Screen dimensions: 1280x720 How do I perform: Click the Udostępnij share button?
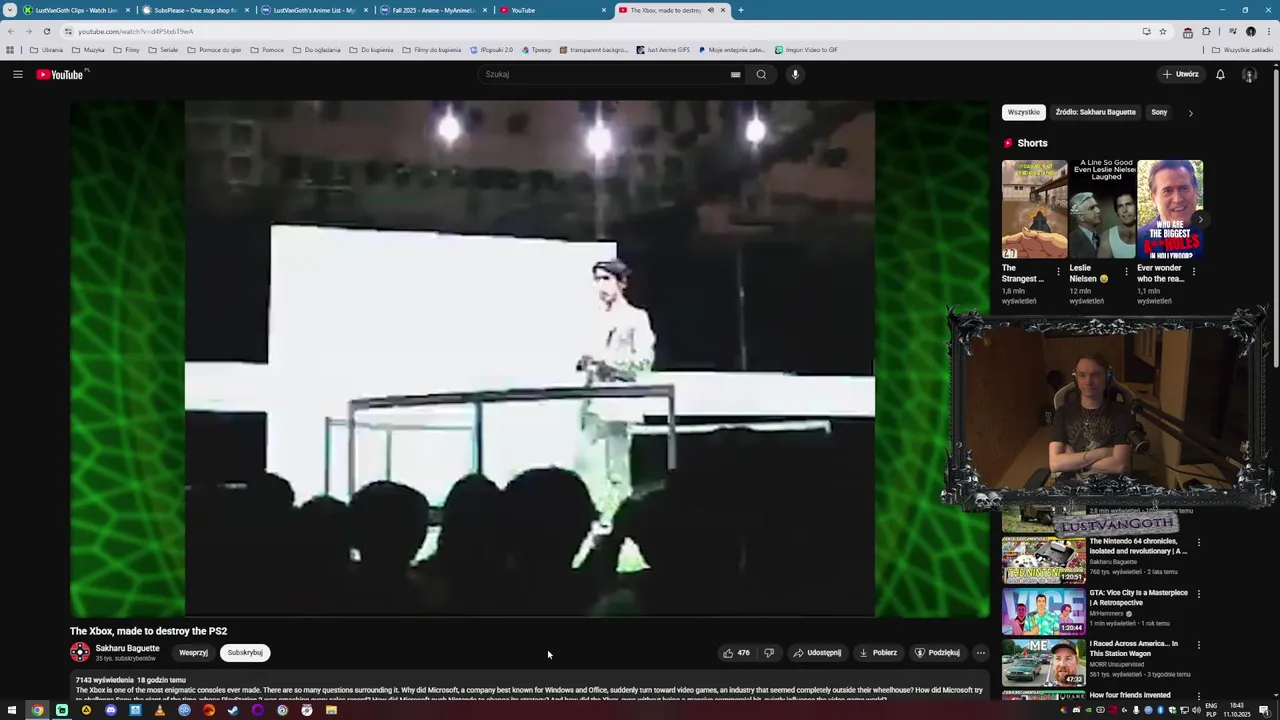tap(817, 653)
